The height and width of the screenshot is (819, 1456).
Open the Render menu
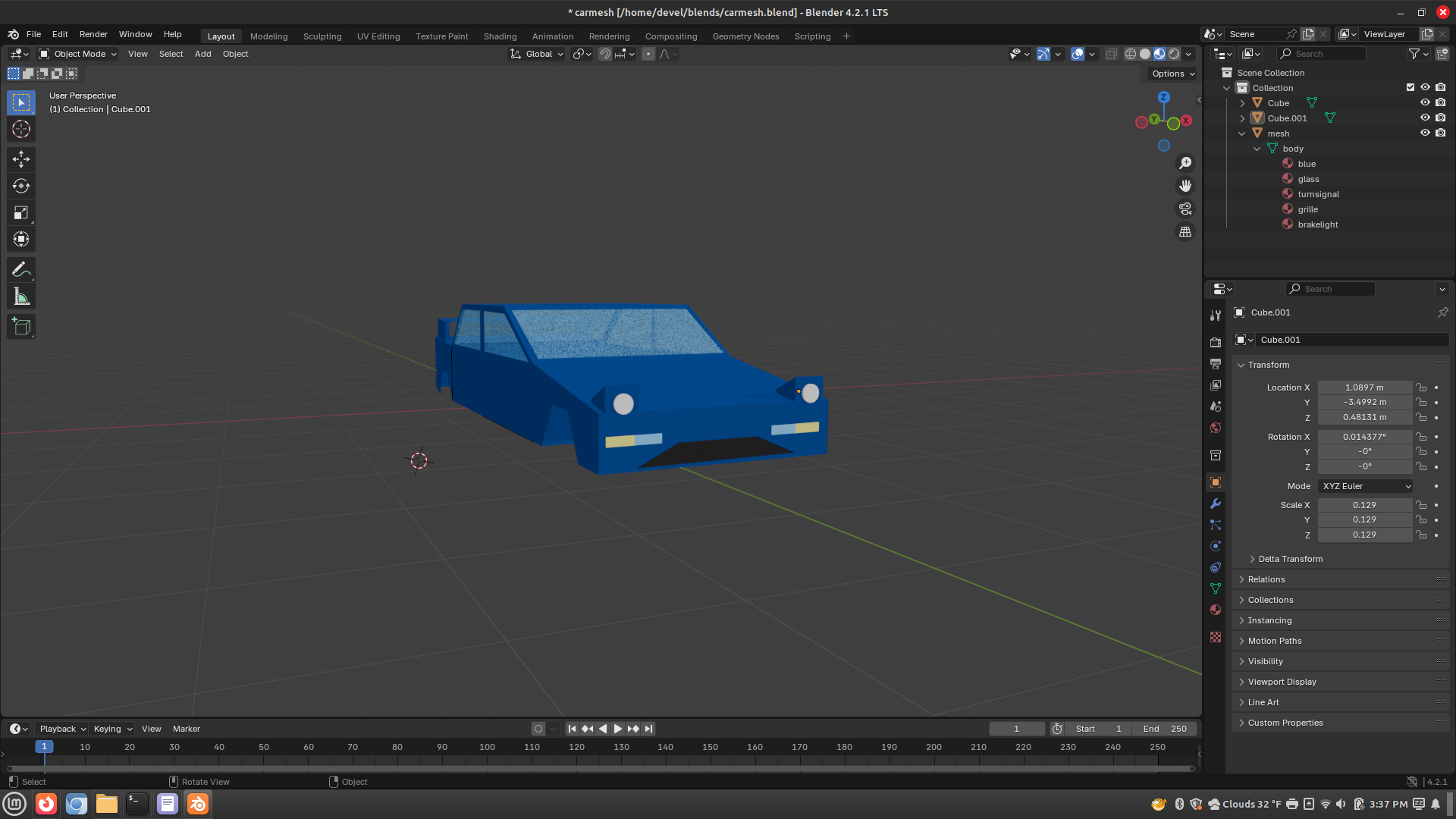click(x=93, y=34)
